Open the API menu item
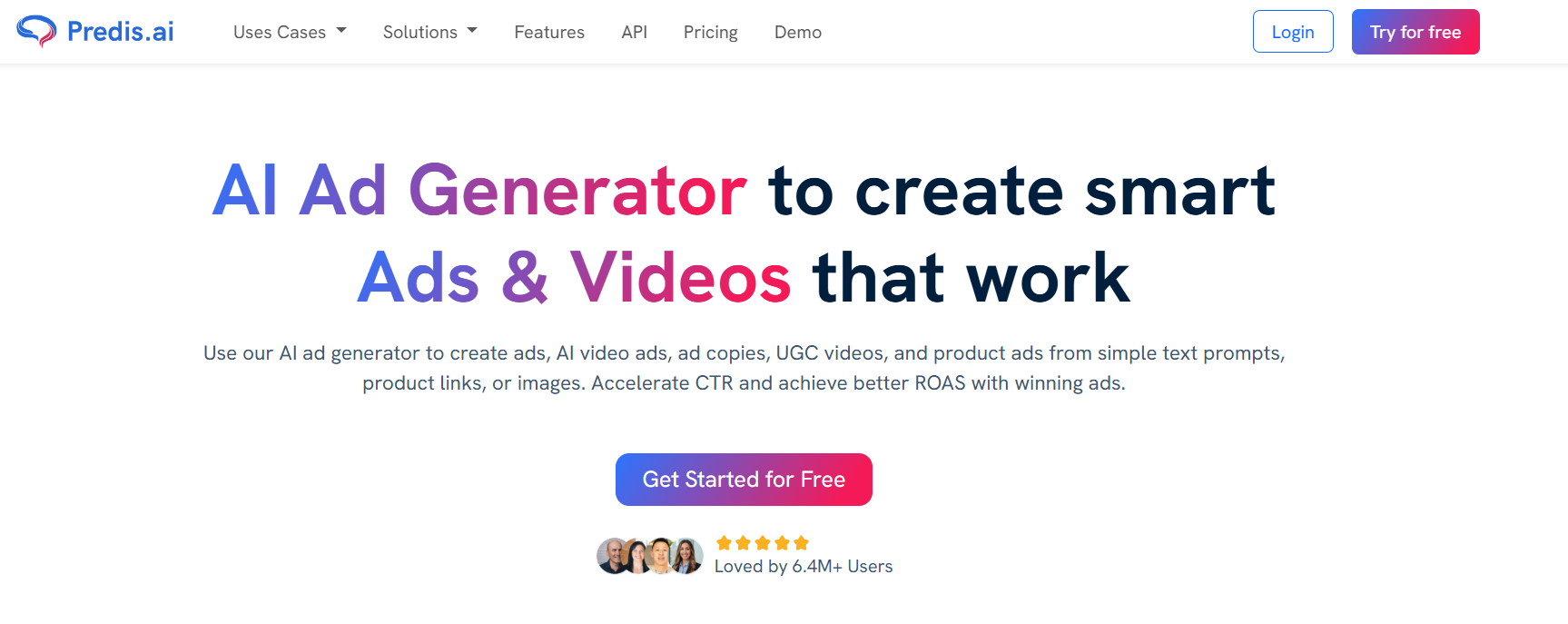The width and height of the screenshot is (1568, 624). click(x=635, y=32)
